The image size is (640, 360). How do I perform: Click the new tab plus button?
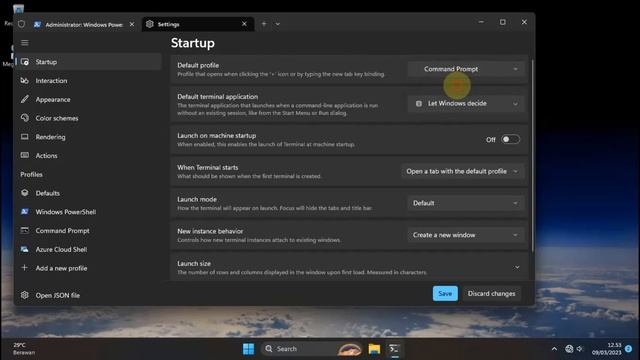point(264,24)
